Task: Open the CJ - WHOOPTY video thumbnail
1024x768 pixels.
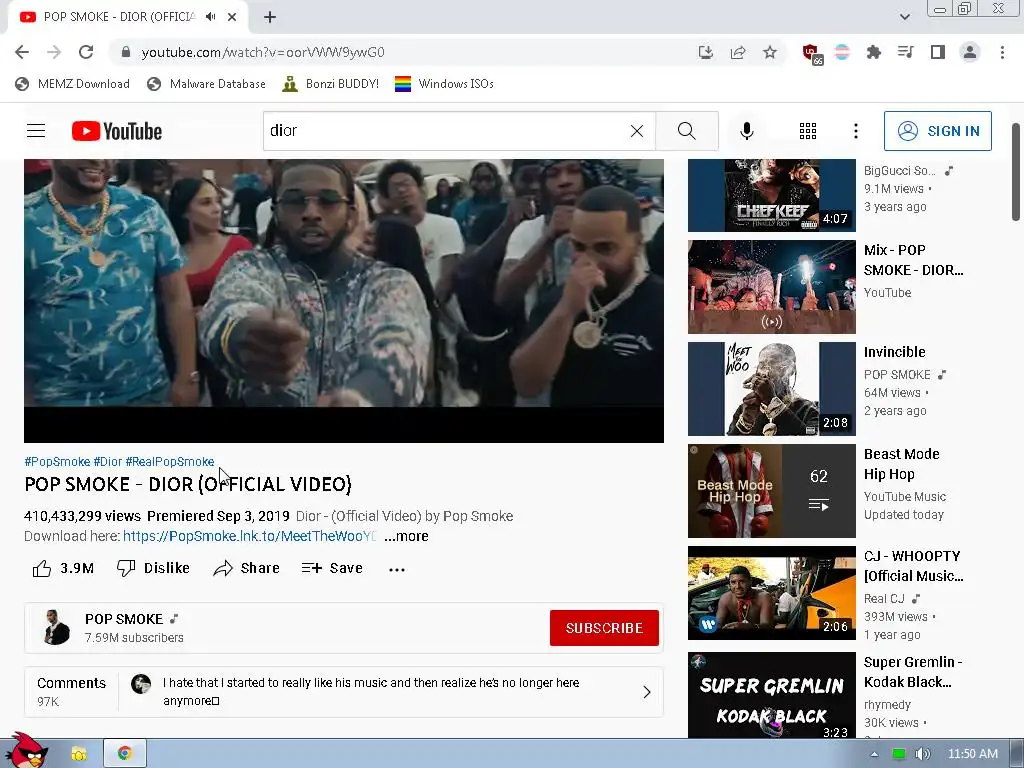Action: (771, 593)
